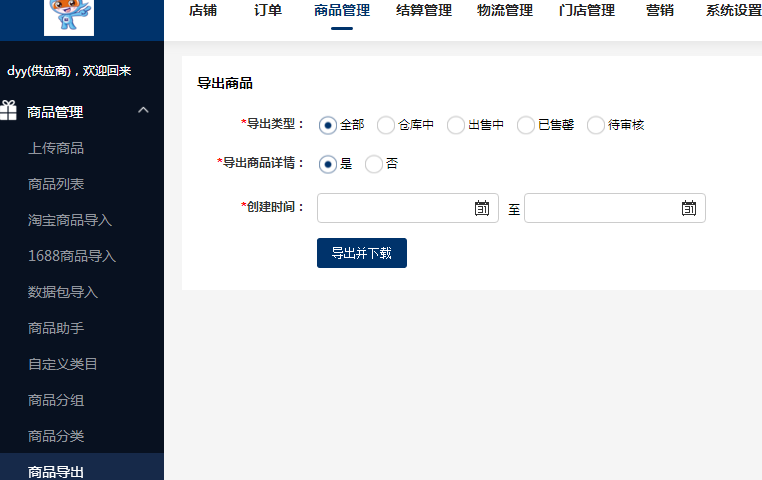Click the start creation time field
The height and width of the screenshot is (480, 762).
point(394,208)
